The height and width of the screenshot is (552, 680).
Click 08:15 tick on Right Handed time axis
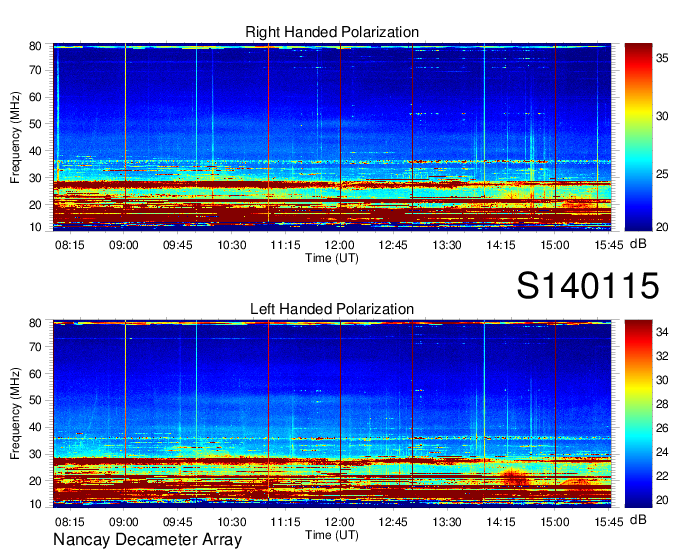tap(69, 245)
